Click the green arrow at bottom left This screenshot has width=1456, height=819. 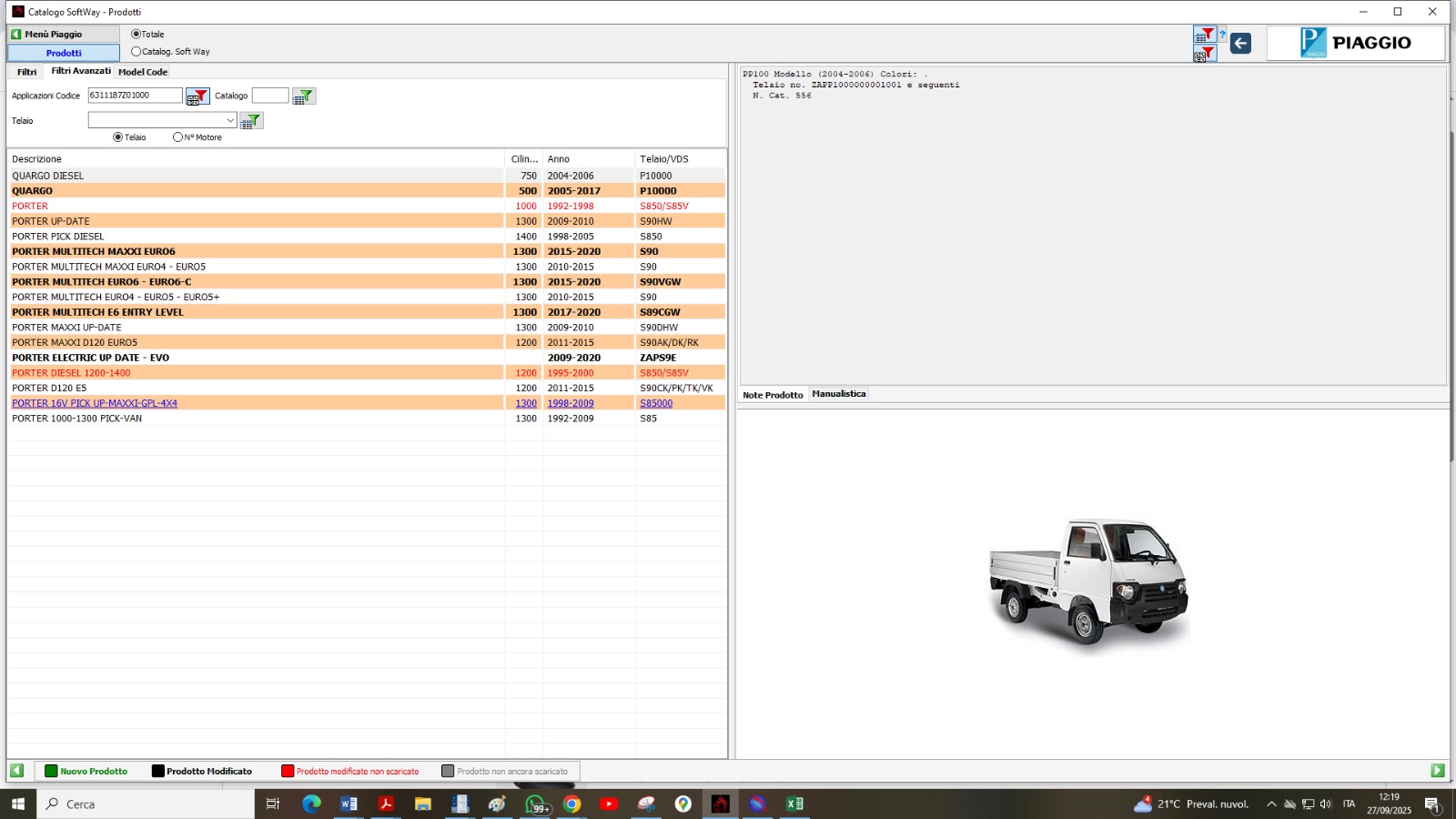coord(16,771)
